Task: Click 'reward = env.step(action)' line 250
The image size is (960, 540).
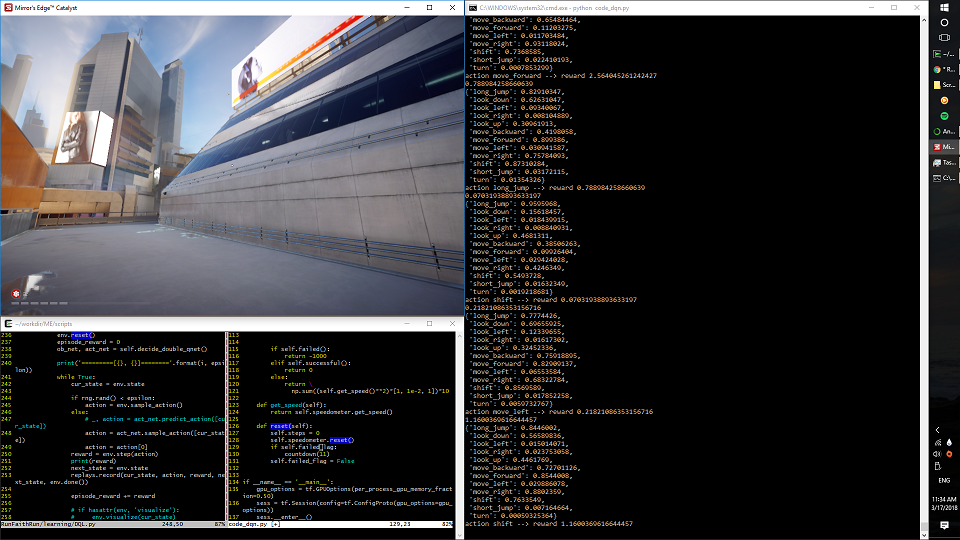Action: click(x=114, y=454)
